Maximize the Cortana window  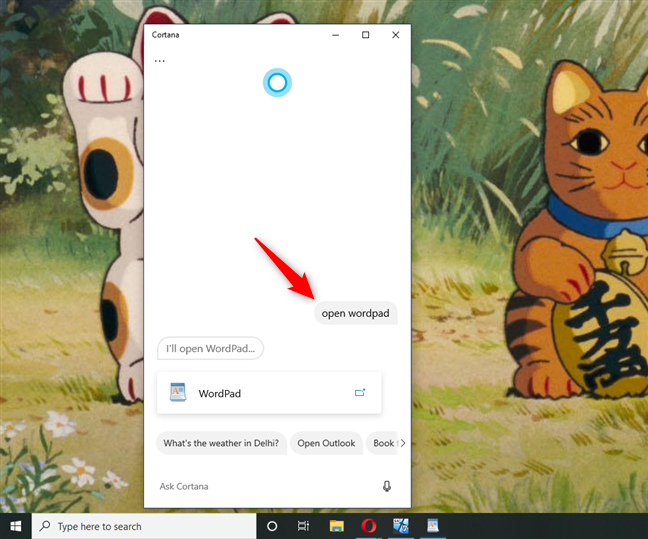click(x=365, y=35)
